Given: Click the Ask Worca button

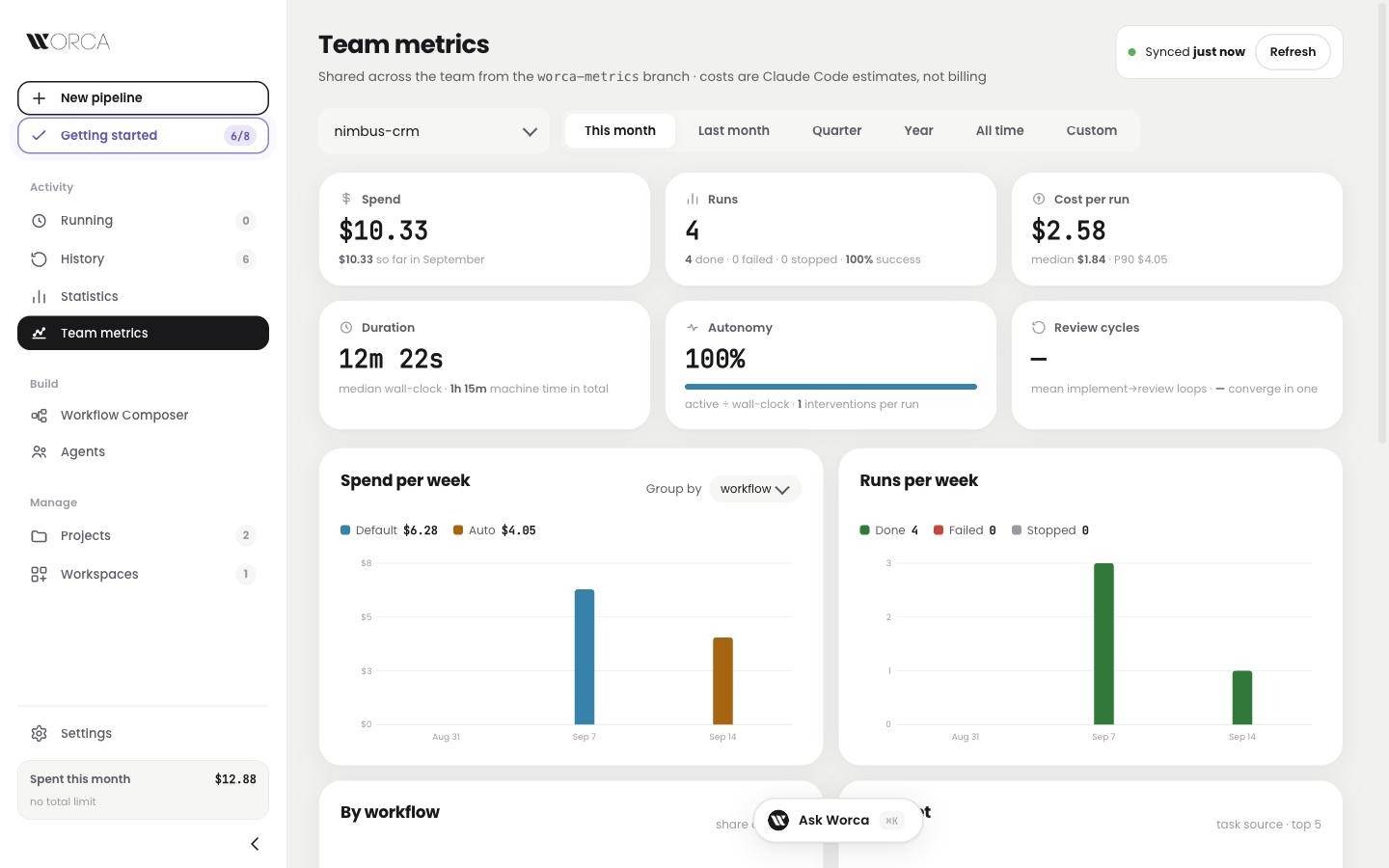Looking at the screenshot, I should coord(838,821).
